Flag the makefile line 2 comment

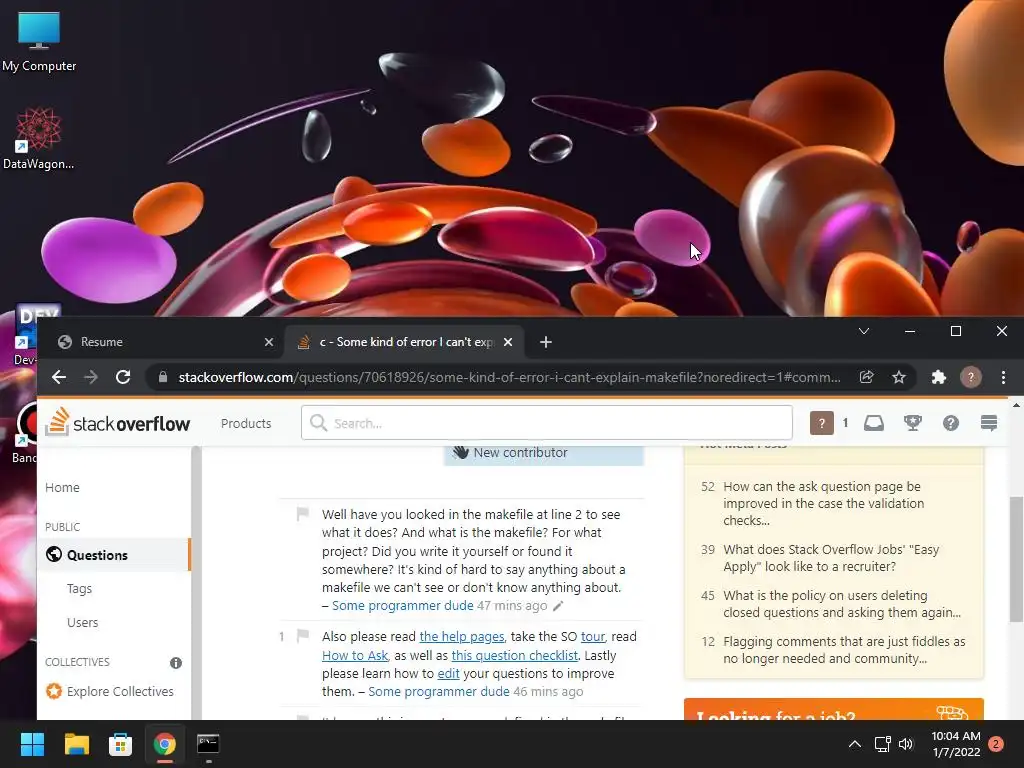pos(302,514)
